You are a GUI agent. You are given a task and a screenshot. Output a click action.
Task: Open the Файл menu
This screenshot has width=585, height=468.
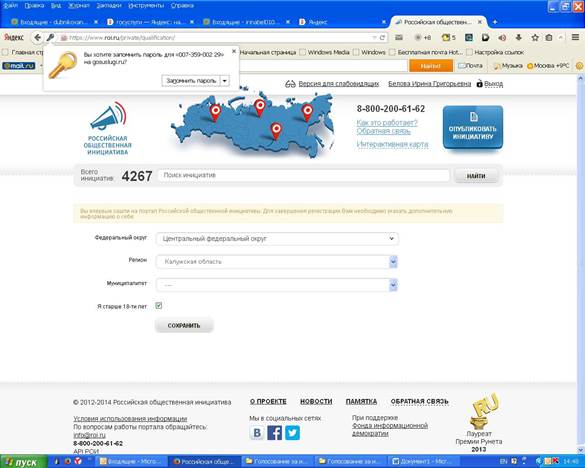click(x=10, y=6)
